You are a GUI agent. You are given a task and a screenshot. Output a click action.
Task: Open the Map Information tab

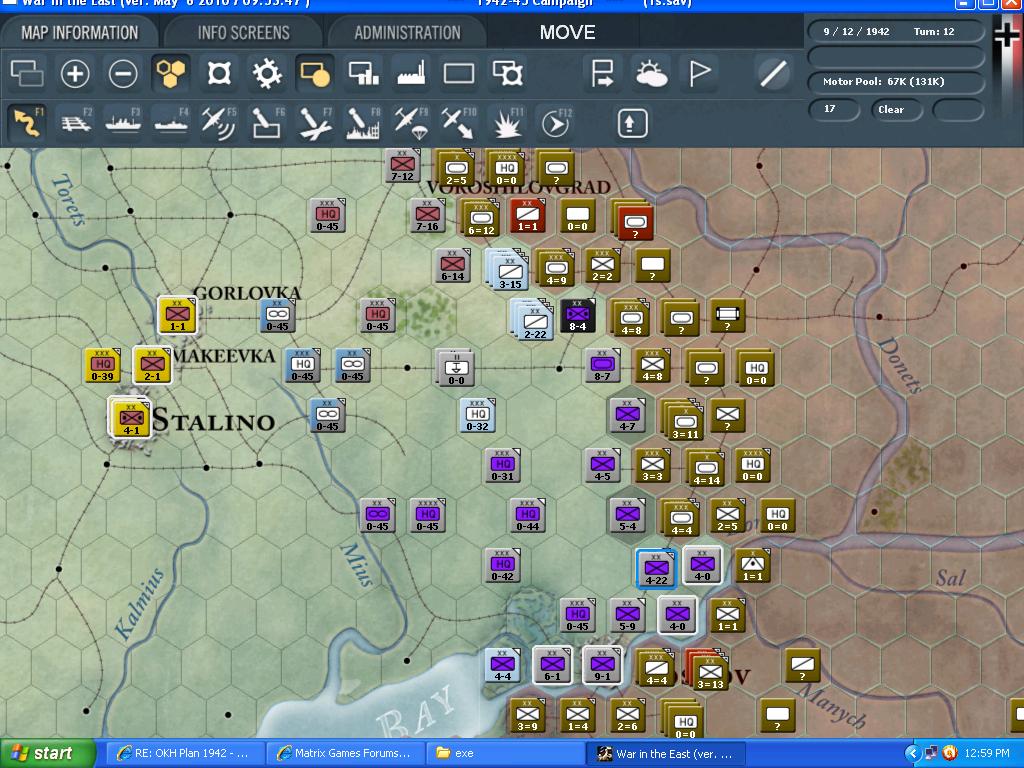click(79, 33)
